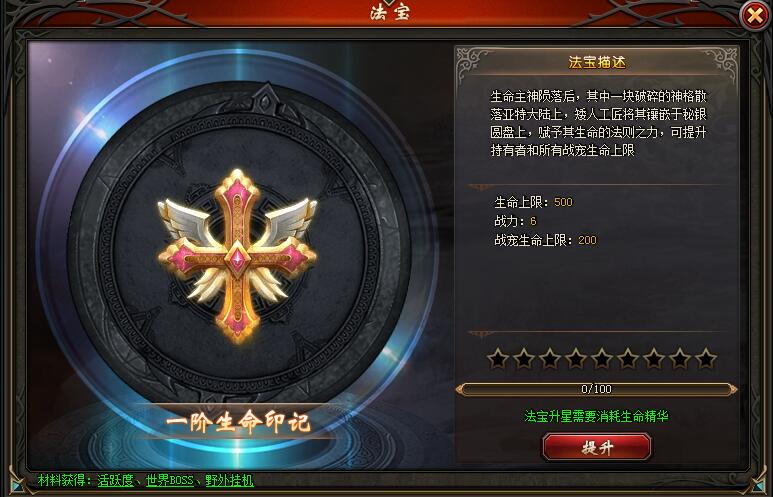Image resolution: width=773 pixels, height=497 pixels.
Task: Close the 法宝 window with X
Action: [x=755, y=16]
